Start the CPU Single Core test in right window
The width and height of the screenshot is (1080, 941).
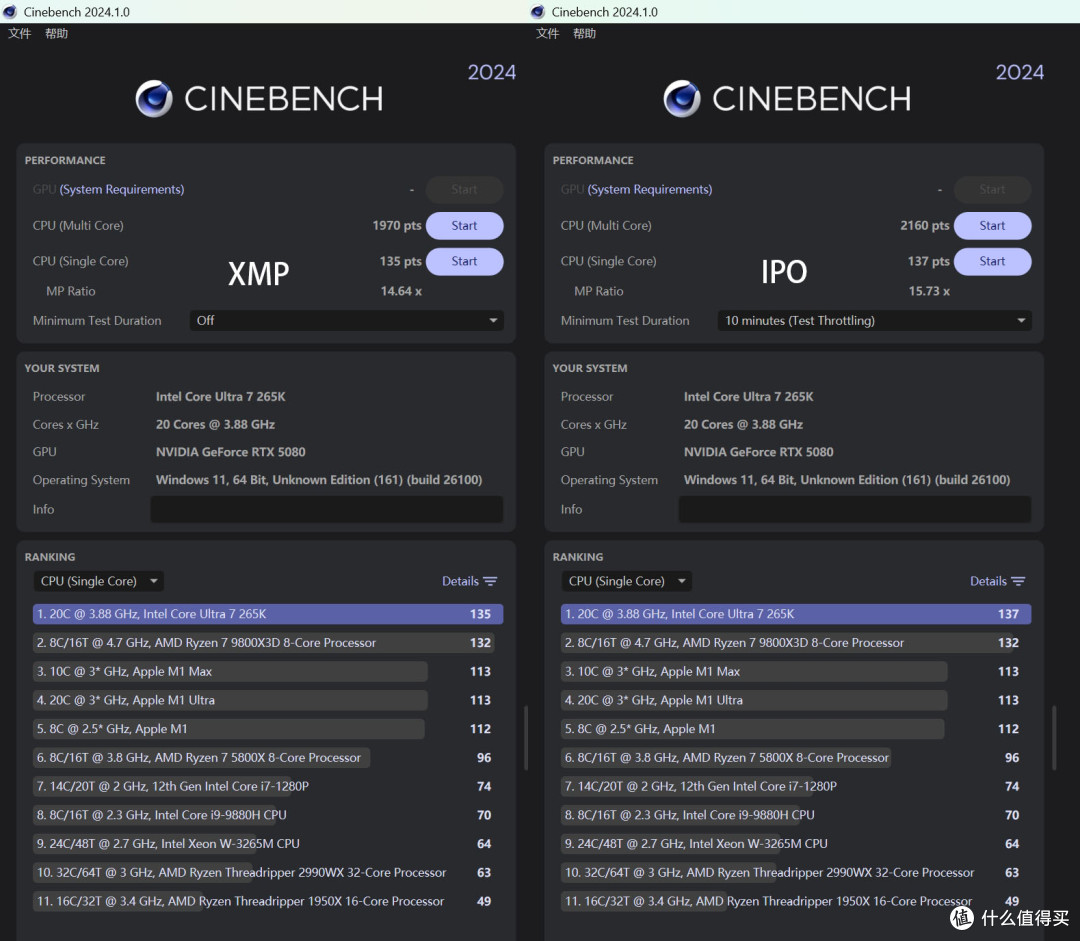(x=993, y=261)
